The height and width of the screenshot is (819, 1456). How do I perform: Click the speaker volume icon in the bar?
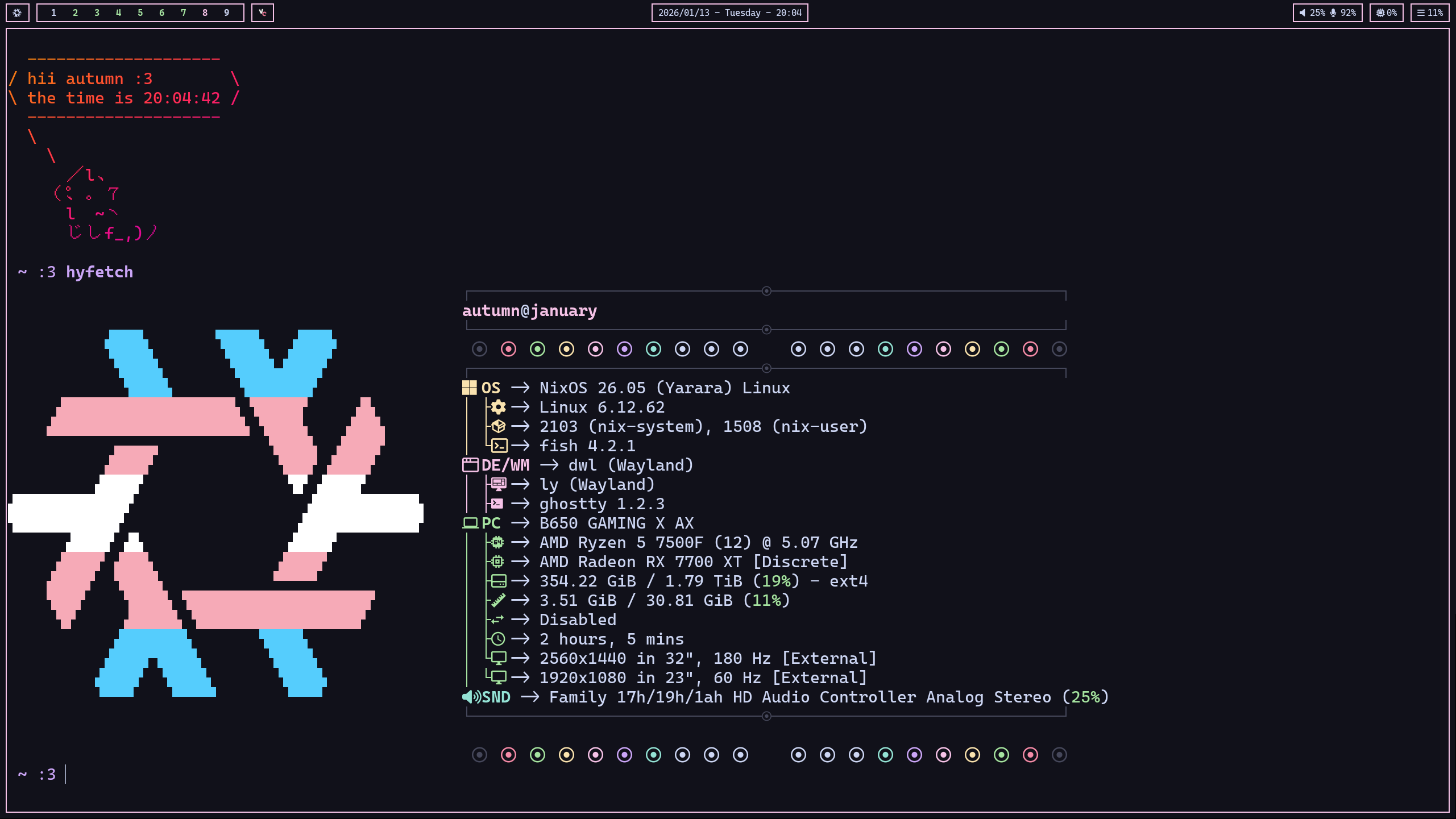tap(1302, 13)
